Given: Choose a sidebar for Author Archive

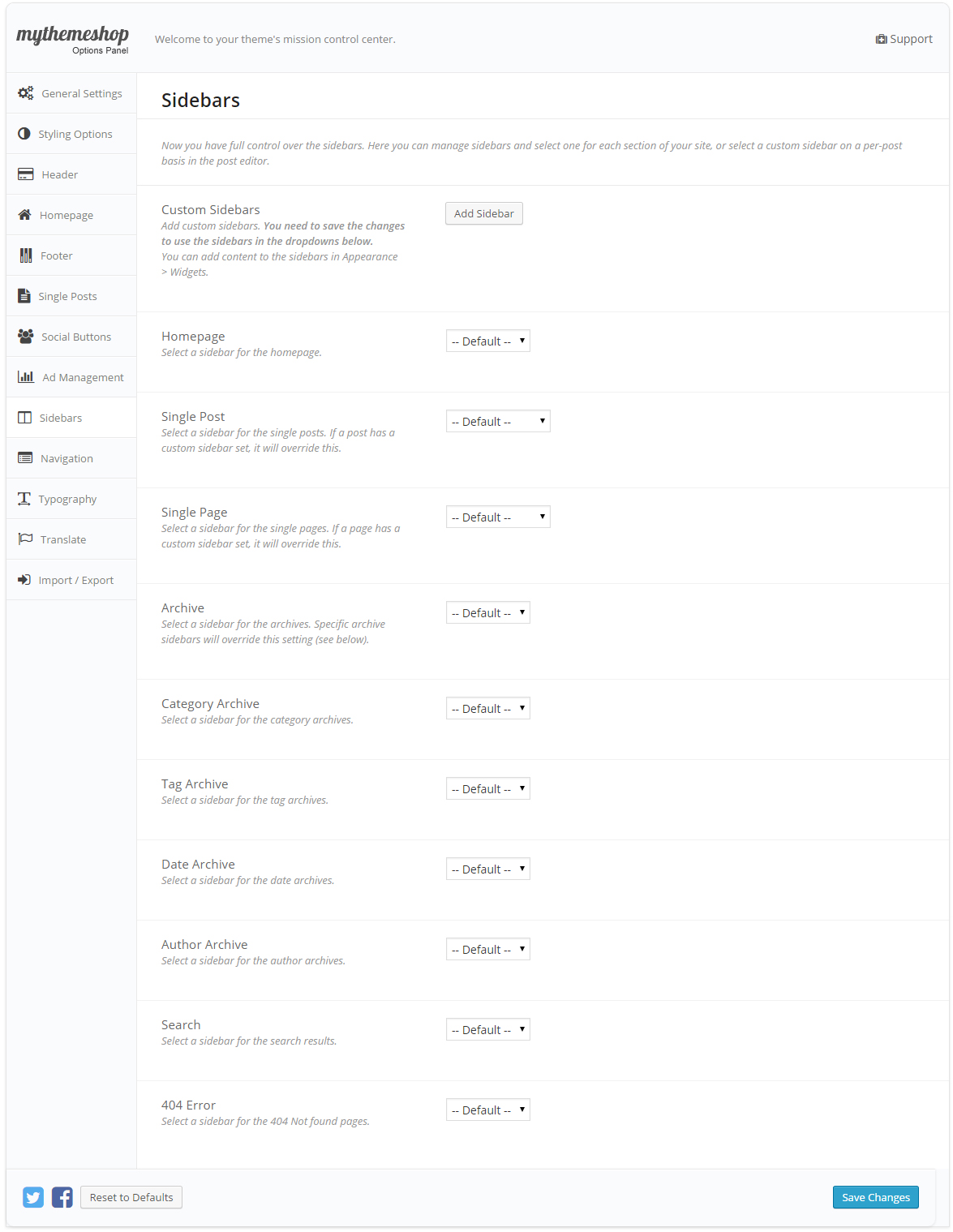Looking at the screenshot, I should click(488, 949).
